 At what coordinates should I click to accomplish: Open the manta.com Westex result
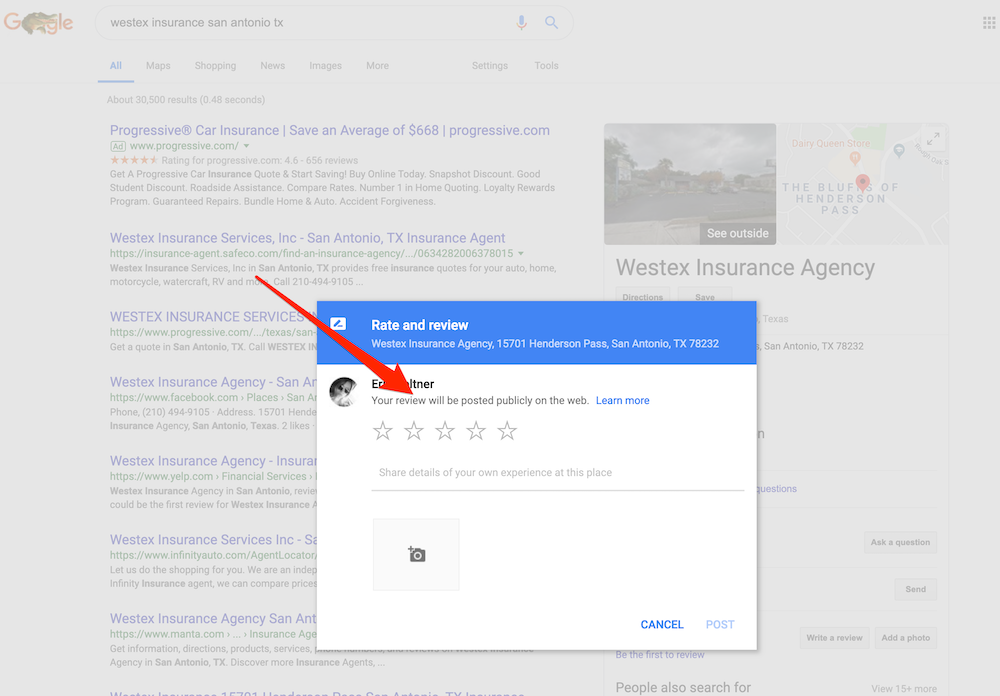click(213, 619)
